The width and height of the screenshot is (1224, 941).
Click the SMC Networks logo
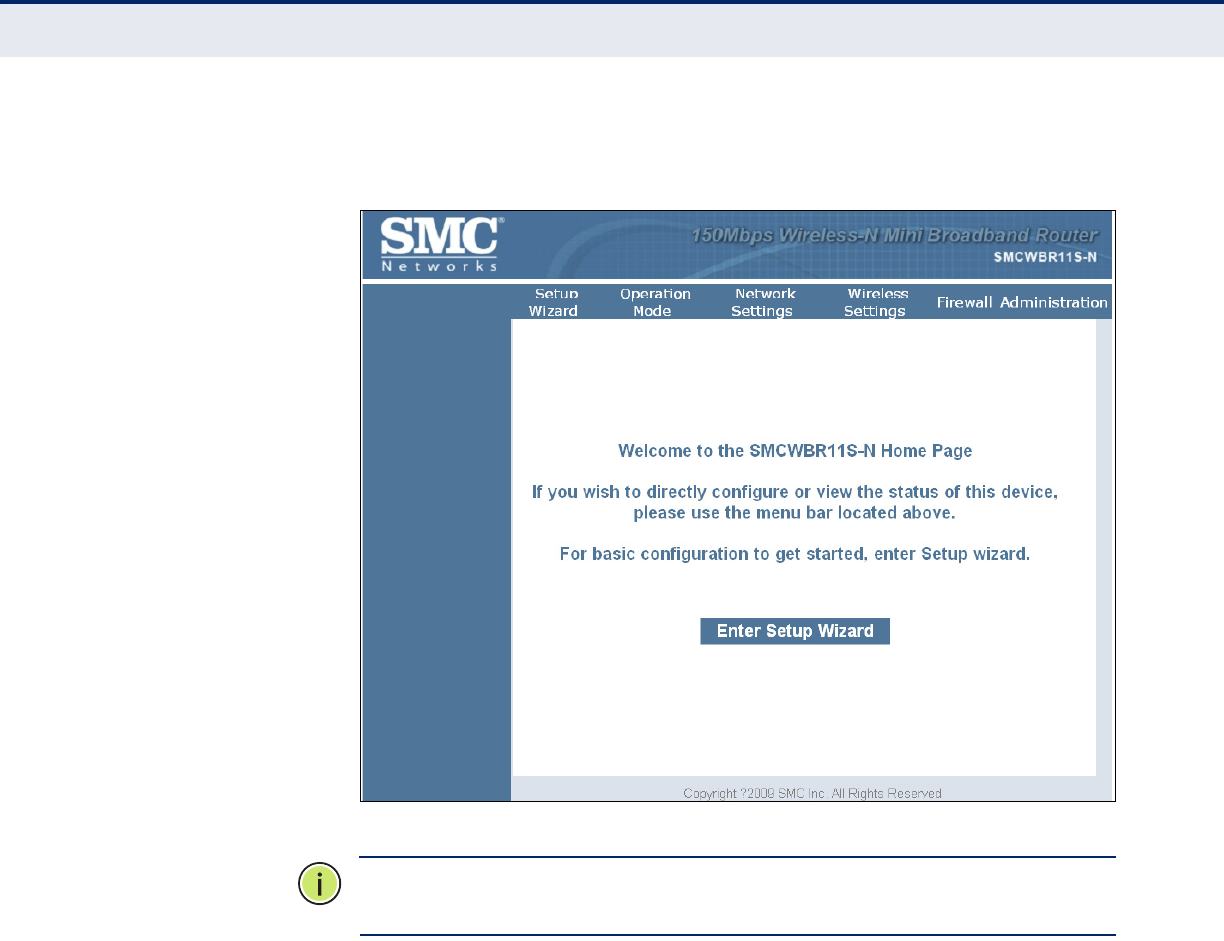click(x=441, y=245)
